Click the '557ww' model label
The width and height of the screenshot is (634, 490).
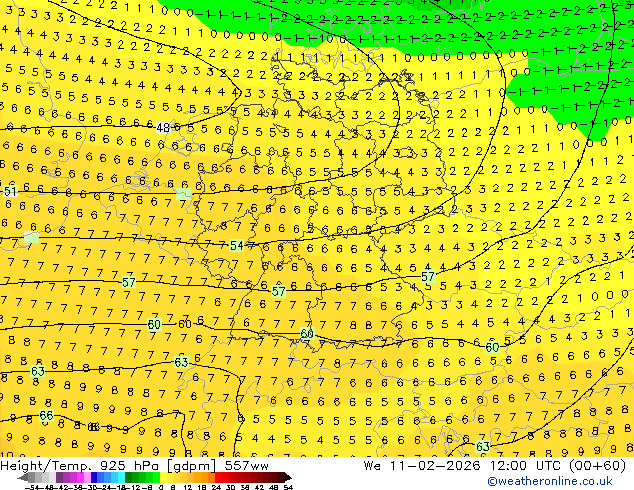click(247, 466)
